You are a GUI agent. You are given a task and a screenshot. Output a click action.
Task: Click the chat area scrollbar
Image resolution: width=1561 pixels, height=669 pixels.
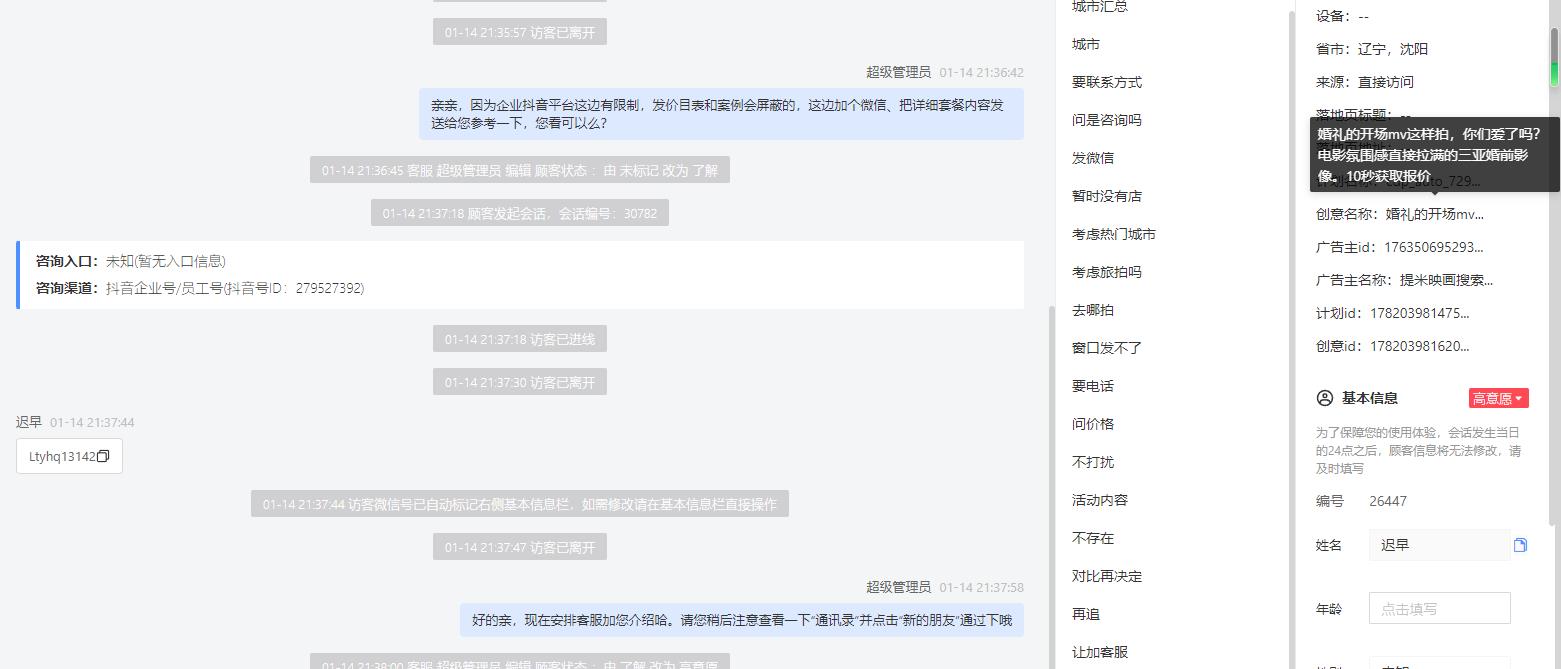[1051, 487]
